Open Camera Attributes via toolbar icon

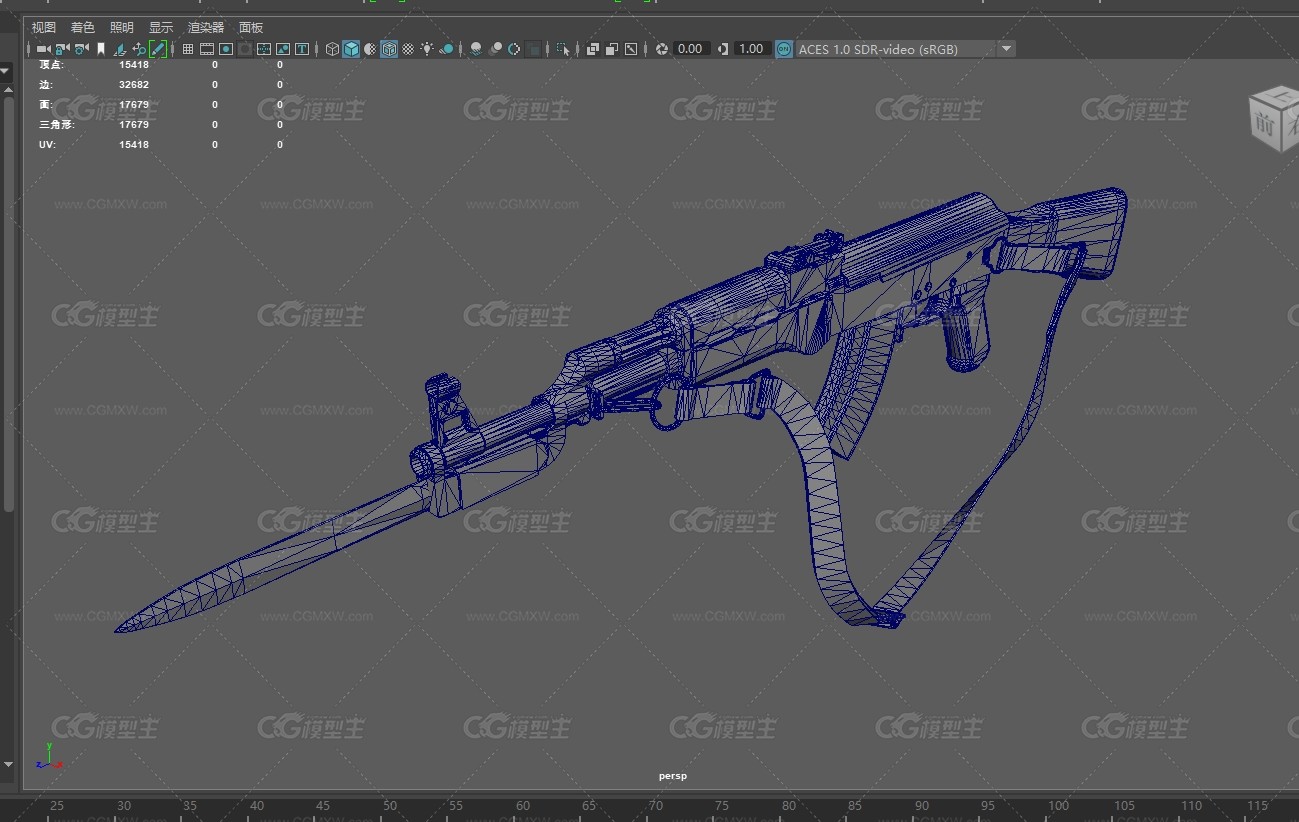point(81,48)
